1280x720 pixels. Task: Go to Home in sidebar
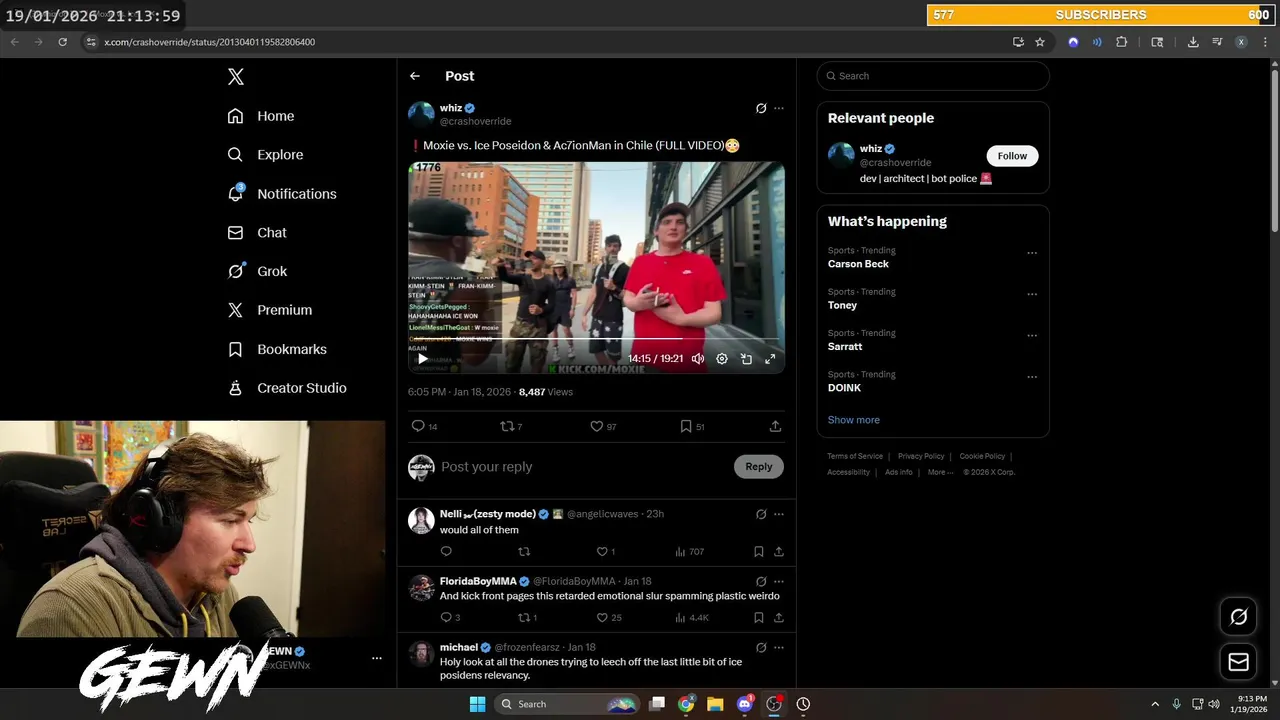pos(261,116)
